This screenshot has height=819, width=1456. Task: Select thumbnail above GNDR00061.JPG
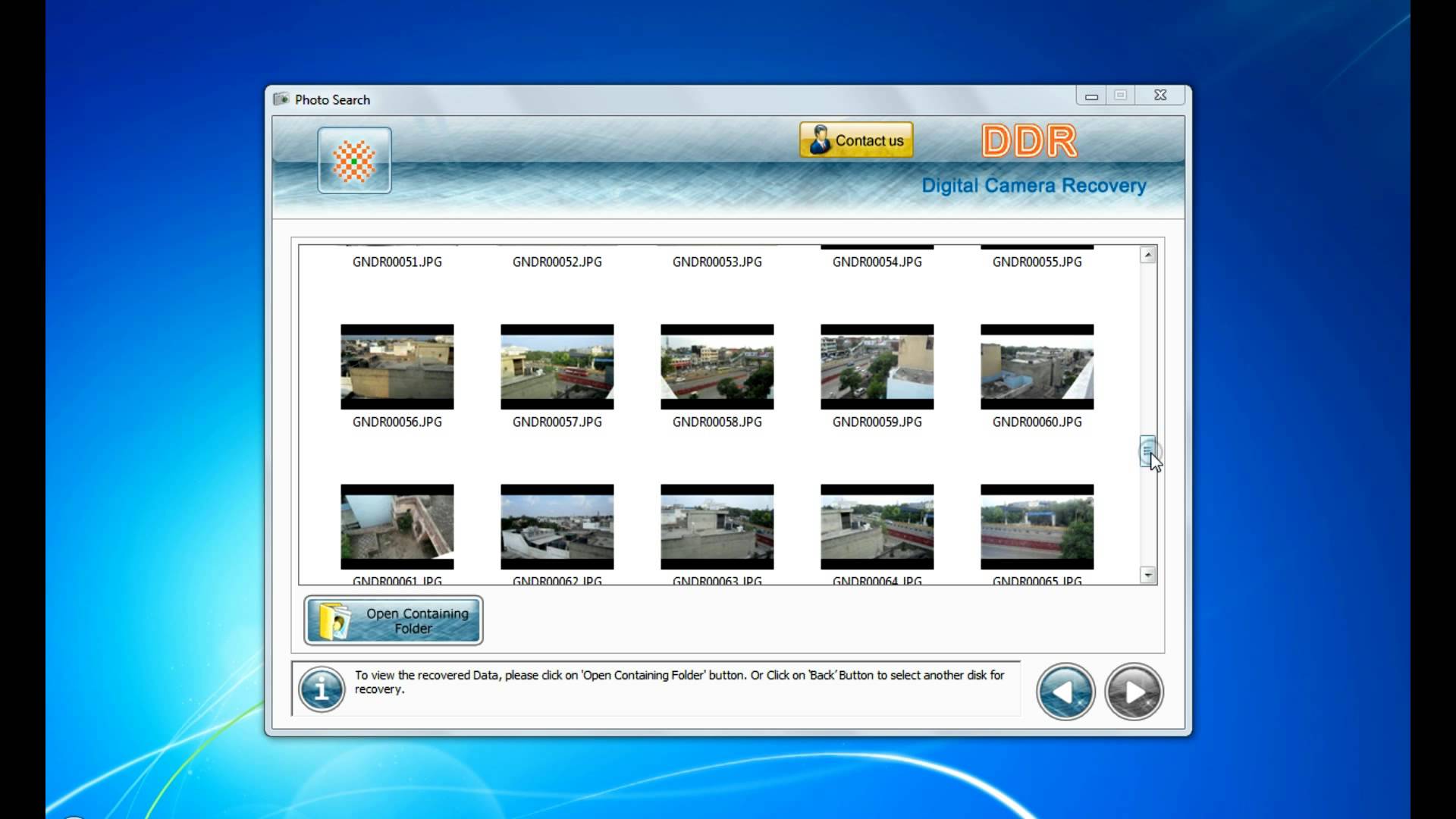click(x=397, y=527)
